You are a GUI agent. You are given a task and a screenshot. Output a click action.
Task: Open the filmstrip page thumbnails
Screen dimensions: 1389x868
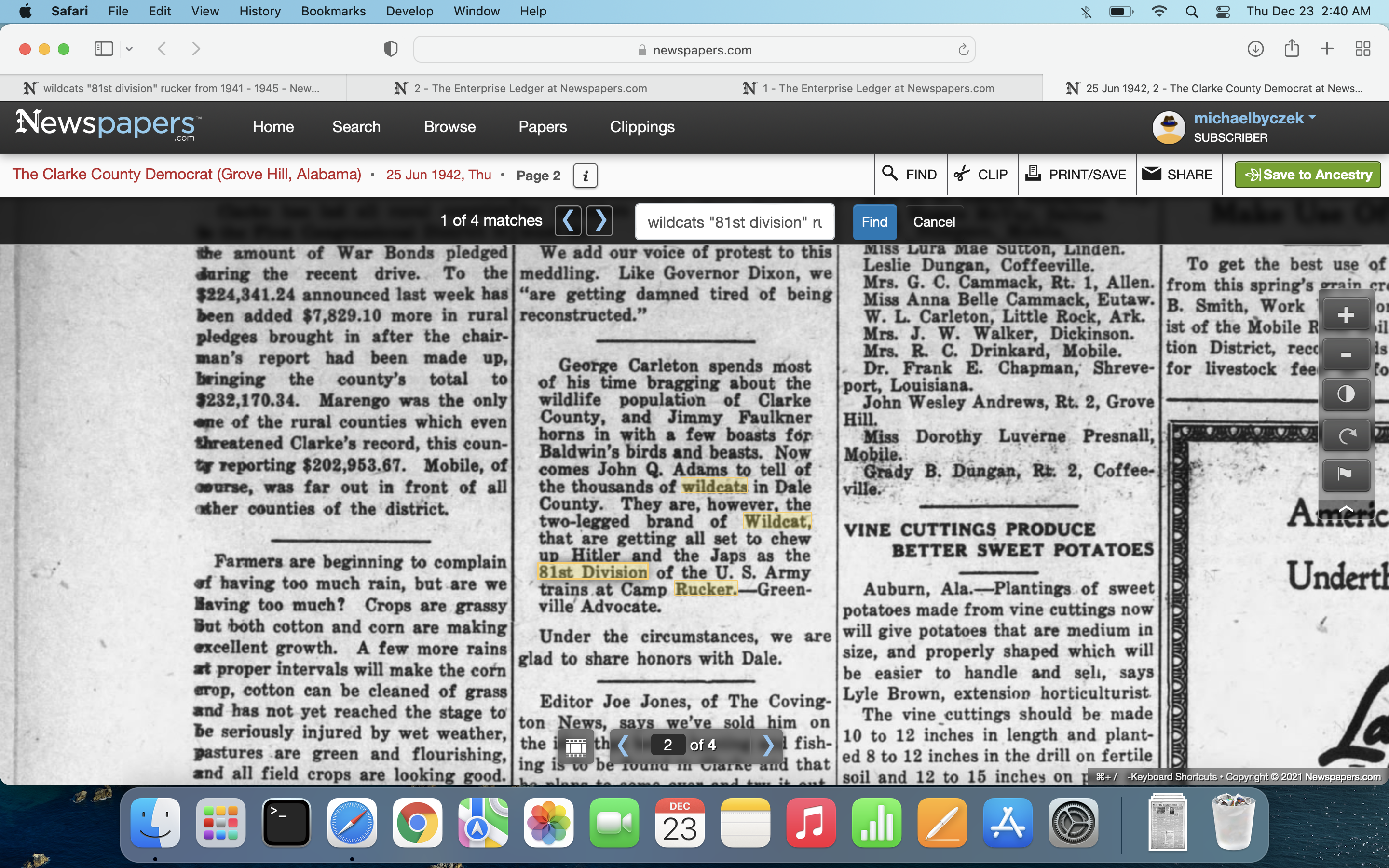pyautogui.click(x=576, y=746)
